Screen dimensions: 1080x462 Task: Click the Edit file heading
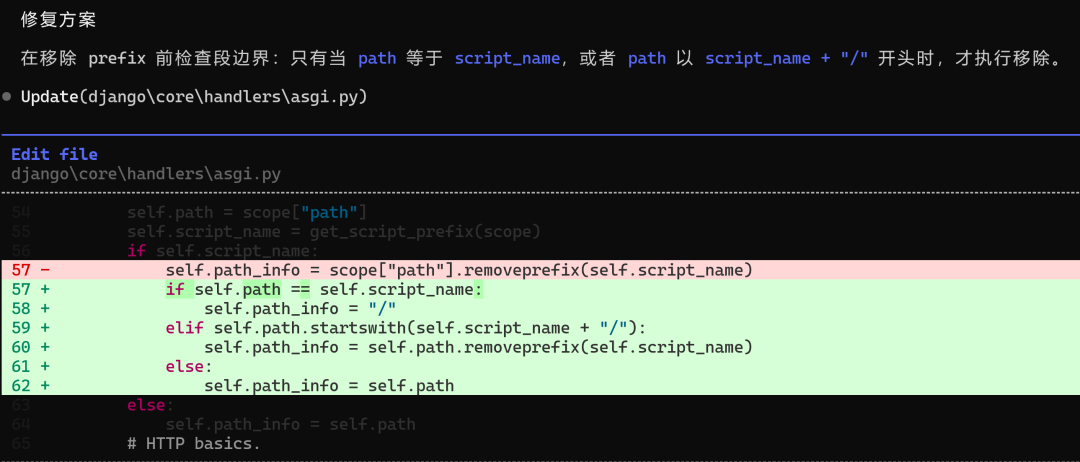(x=54, y=154)
